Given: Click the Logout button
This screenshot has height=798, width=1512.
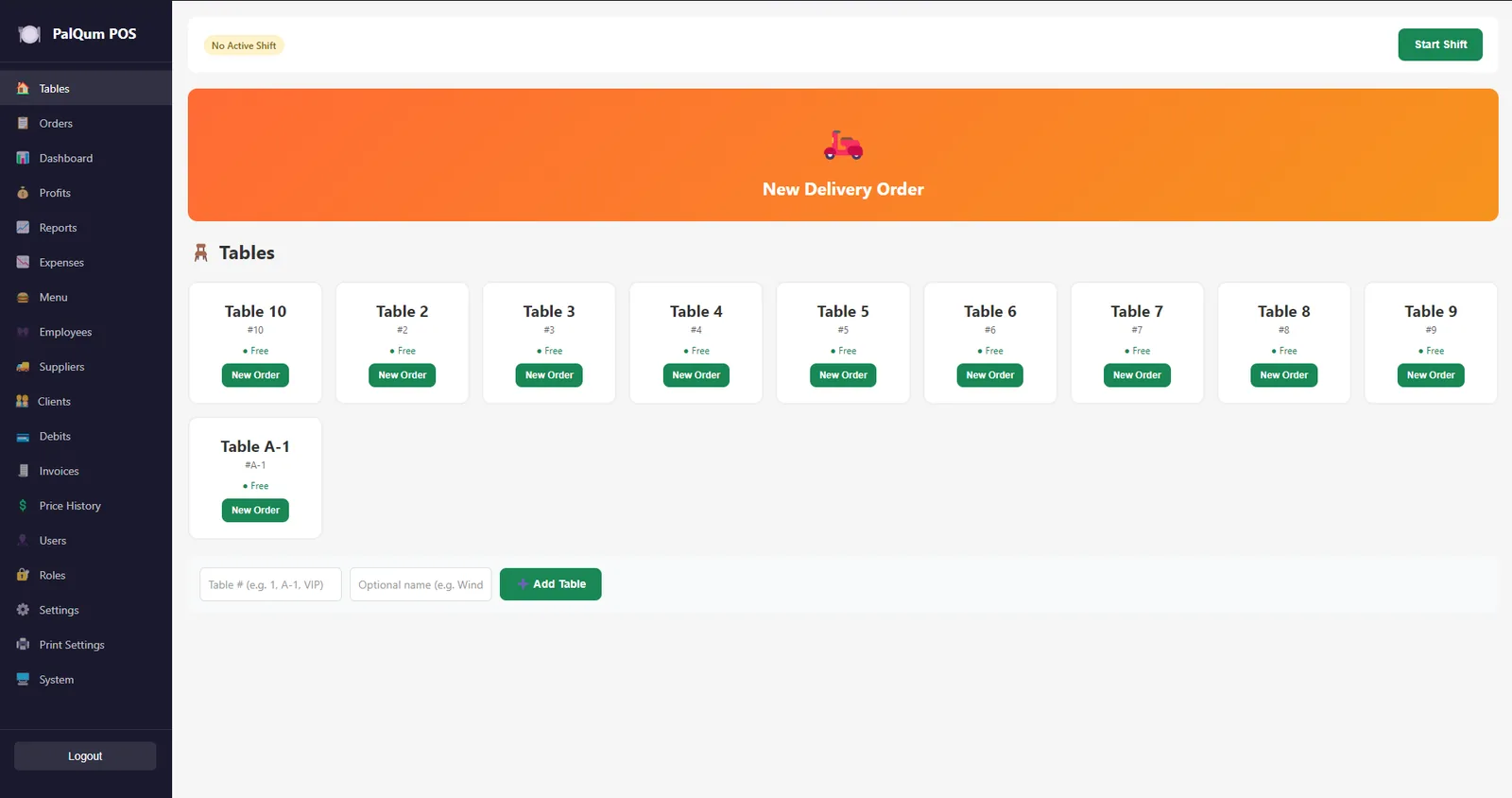Looking at the screenshot, I should (x=85, y=756).
